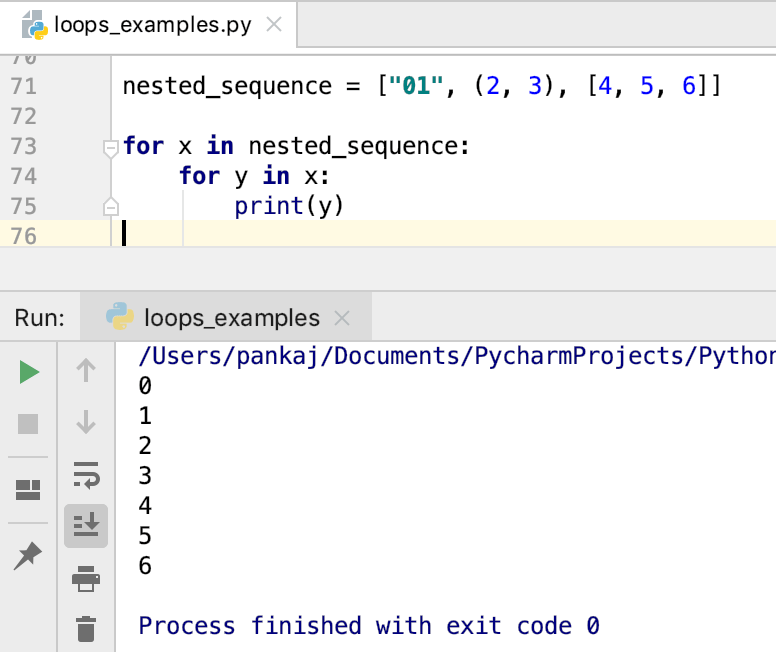Clear all console output trash icon
The height and width of the screenshot is (652, 776).
tap(86, 629)
